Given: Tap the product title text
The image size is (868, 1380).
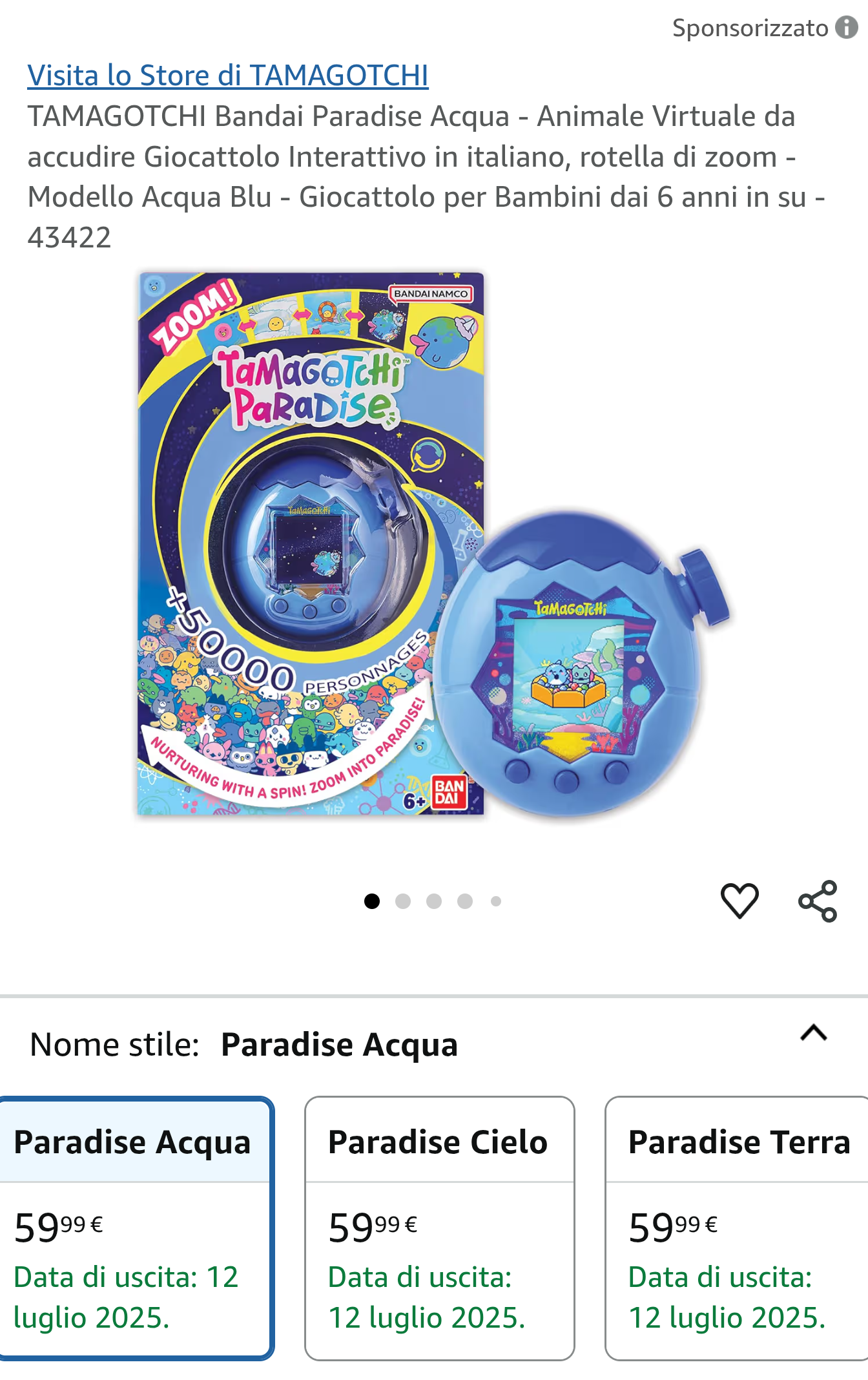Looking at the screenshot, I should click(426, 177).
